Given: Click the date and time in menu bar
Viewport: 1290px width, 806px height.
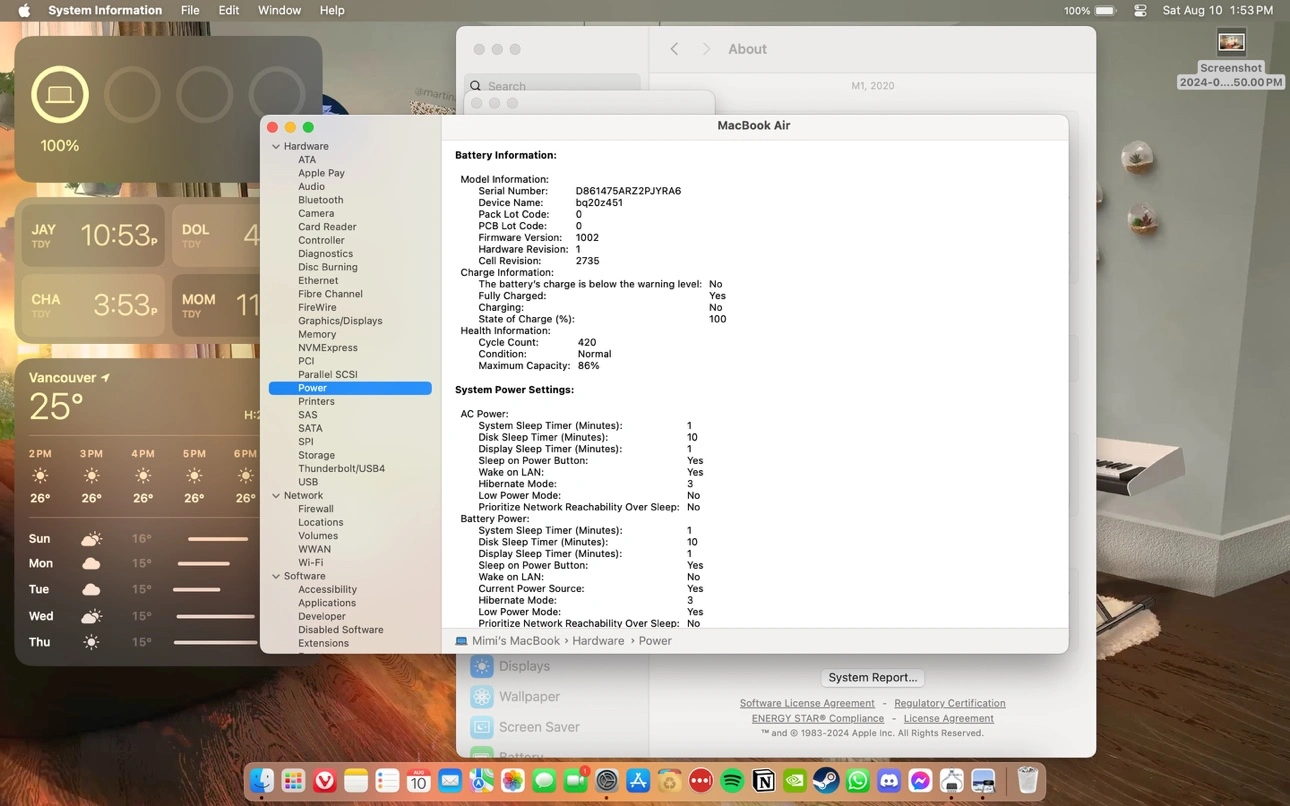Looking at the screenshot, I should (x=1218, y=10).
